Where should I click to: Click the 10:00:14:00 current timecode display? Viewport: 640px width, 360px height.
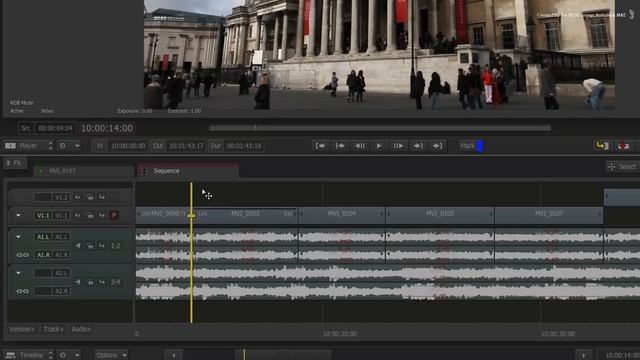107,129
